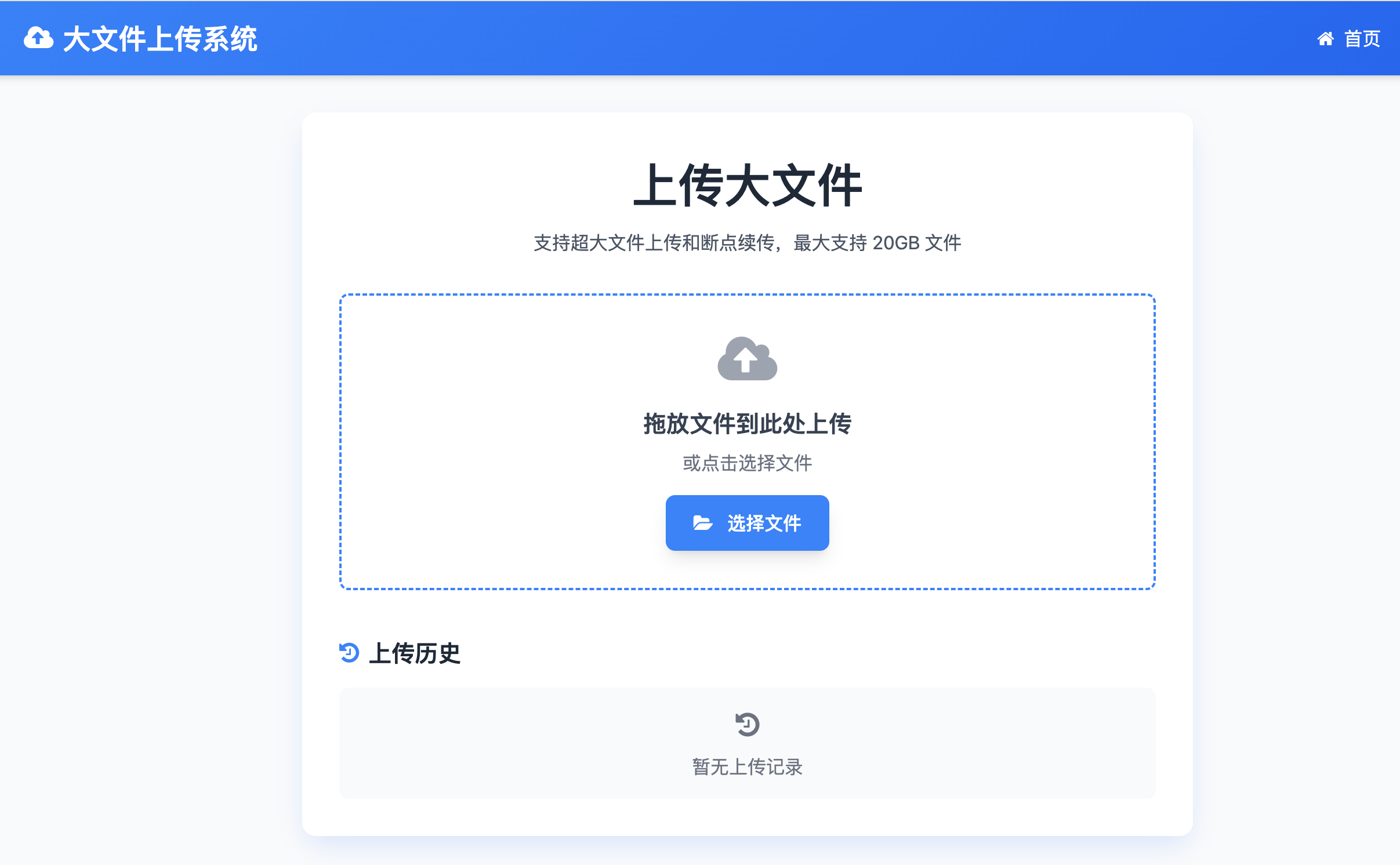Click the dashed upload dropzone border area
The height and width of the screenshot is (865, 1400).
747,442
